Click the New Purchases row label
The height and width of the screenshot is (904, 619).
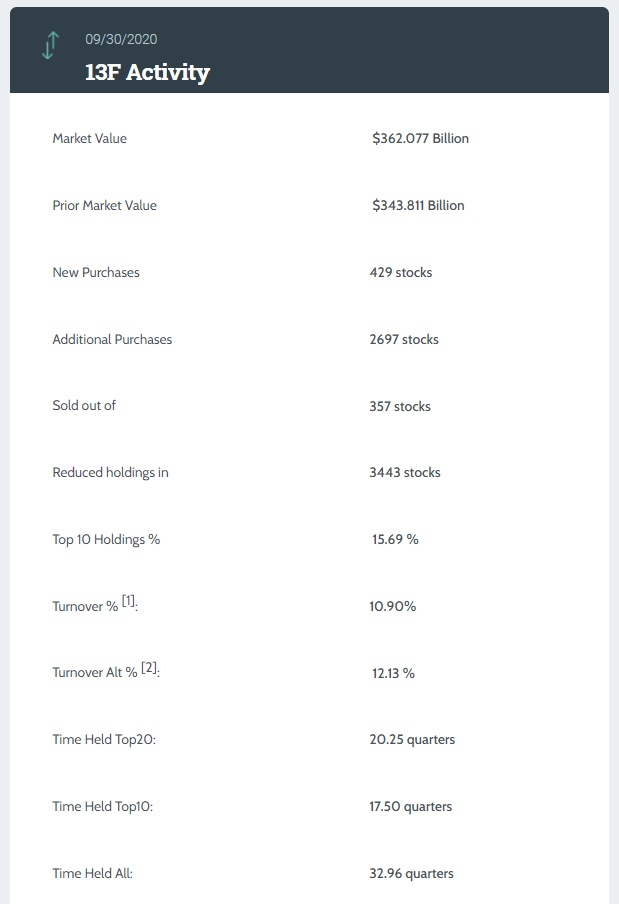click(x=96, y=272)
